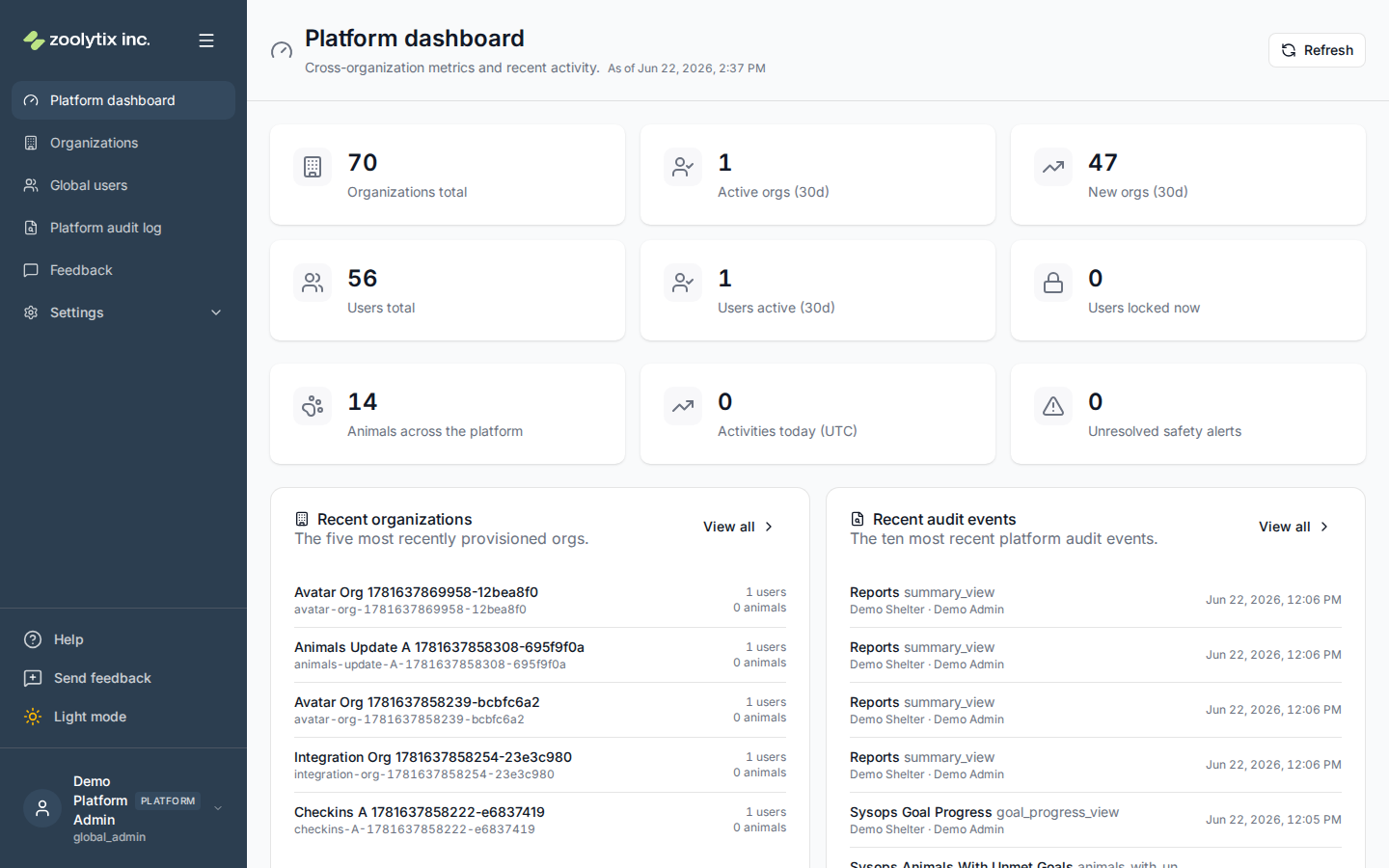Expand the Settings submenu chevron
Screen dimensions: 1389x868
[x=216, y=312]
